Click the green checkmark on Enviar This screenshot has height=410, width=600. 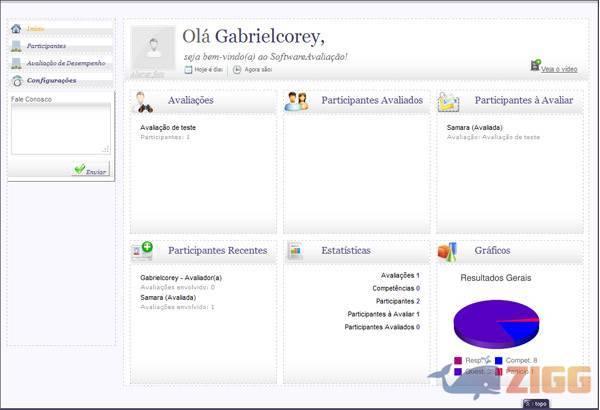pos(80,168)
